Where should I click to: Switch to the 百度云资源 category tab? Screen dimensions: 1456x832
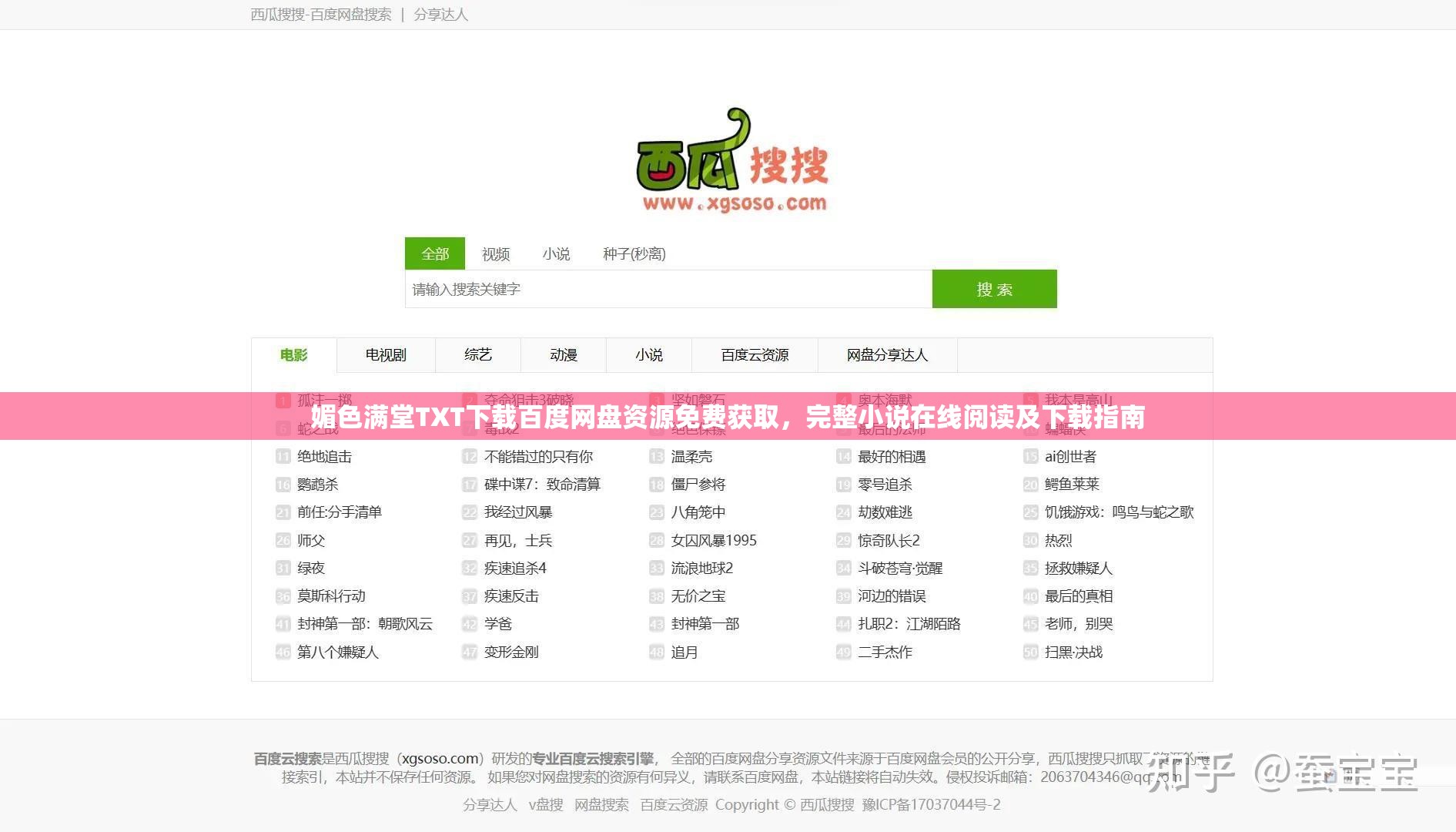(x=755, y=355)
